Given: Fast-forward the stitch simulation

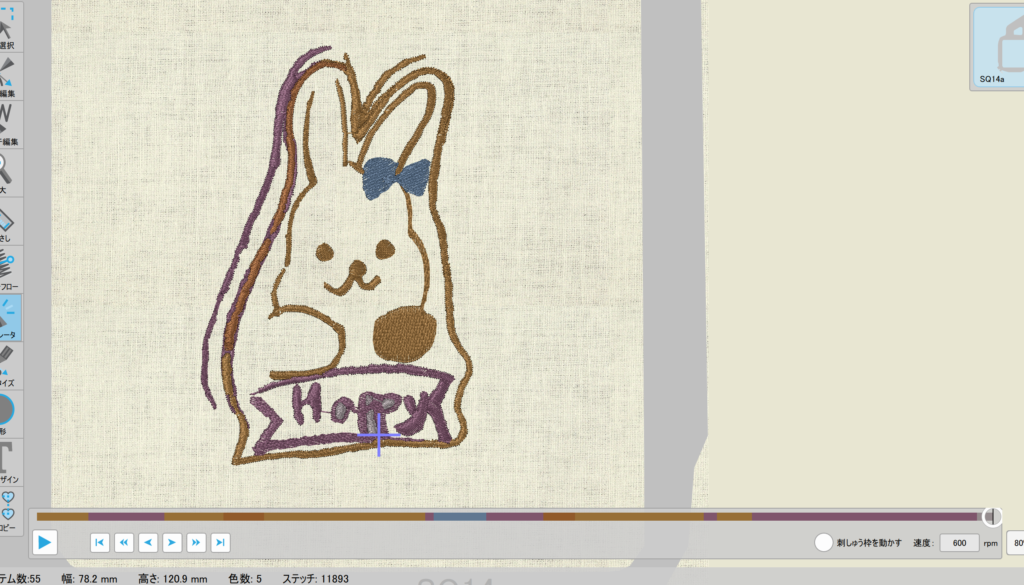Looking at the screenshot, I should (x=197, y=542).
